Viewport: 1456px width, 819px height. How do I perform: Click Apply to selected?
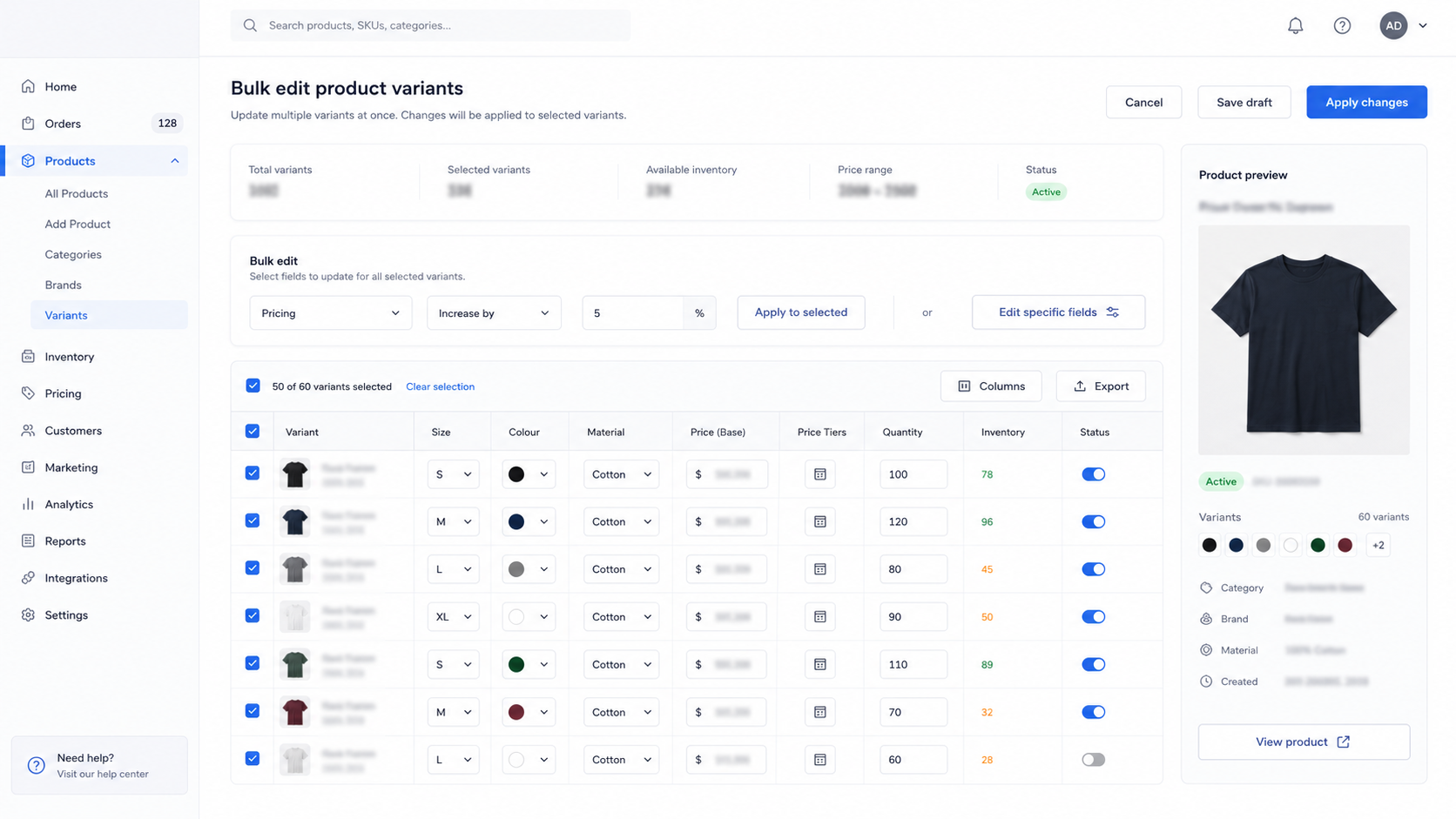point(800,312)
